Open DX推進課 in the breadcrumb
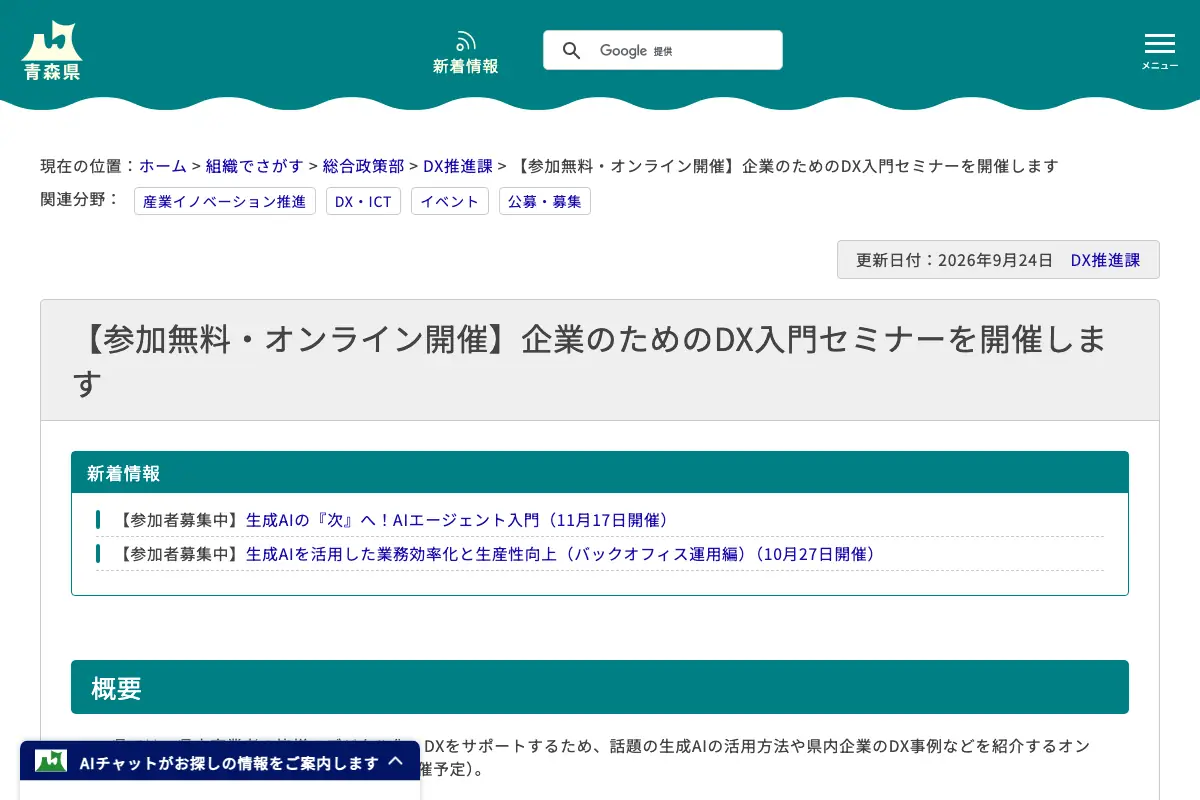Image resolution: width=1200 pixels, height=800 pixels. [458, 166]
